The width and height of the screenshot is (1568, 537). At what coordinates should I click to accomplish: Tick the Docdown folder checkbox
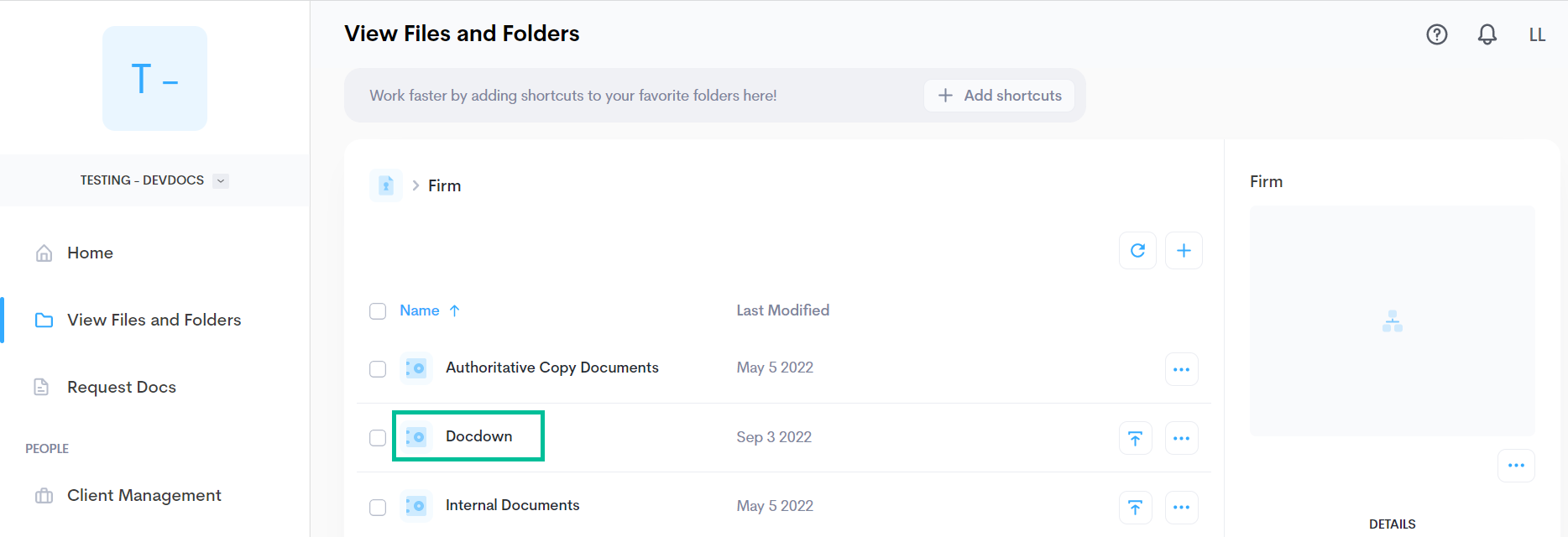pos(378,438)
